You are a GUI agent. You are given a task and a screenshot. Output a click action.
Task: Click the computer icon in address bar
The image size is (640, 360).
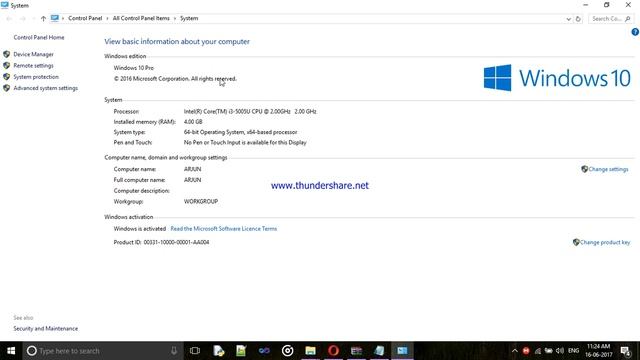click(55, 18)
